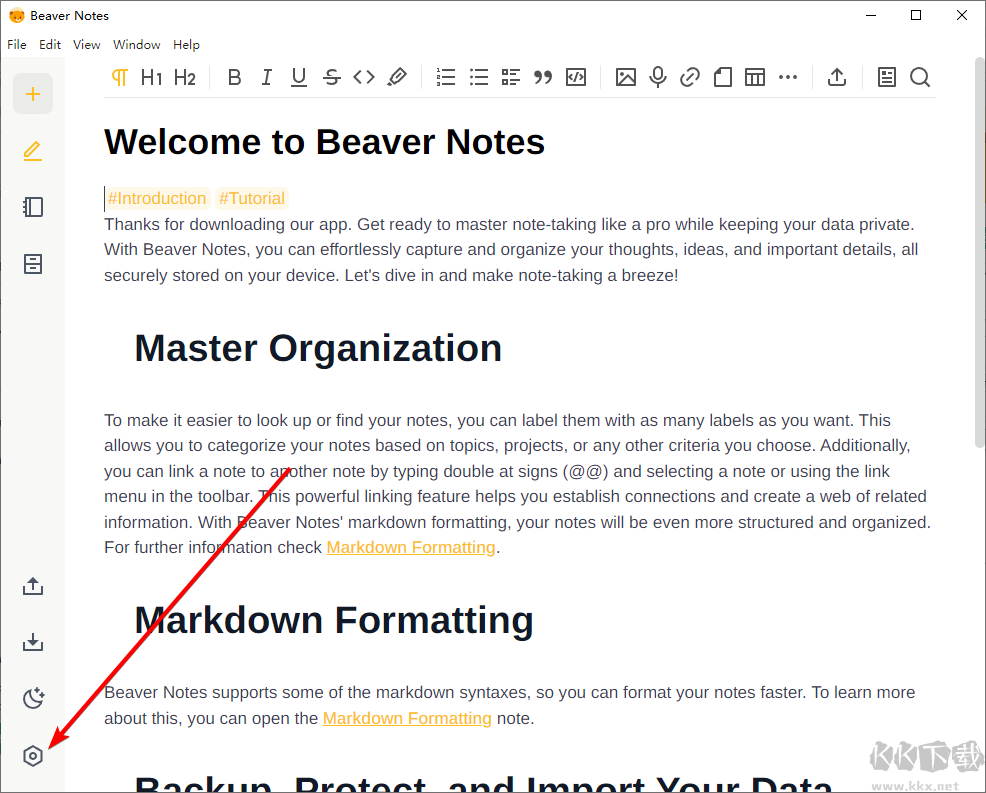Open search with the magnifier icon
This screenshot has width=986, height=793.
[919, 77]
